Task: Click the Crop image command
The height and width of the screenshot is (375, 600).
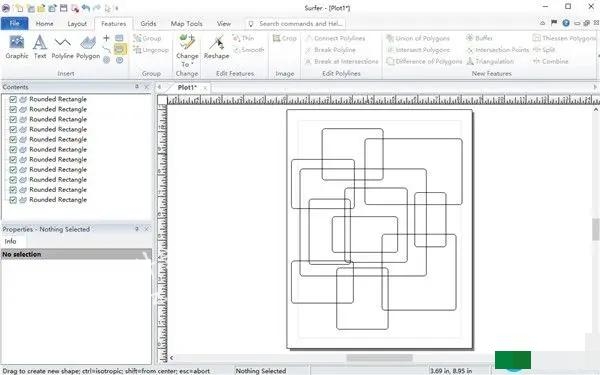Action: click(x=284, y=38)
